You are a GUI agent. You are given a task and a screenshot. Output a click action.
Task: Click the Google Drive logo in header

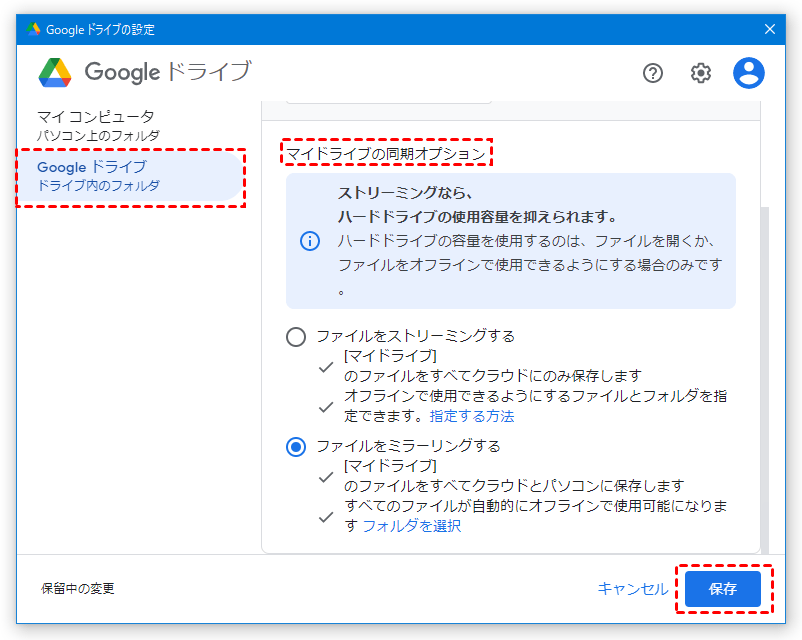(x=55, y=73)
